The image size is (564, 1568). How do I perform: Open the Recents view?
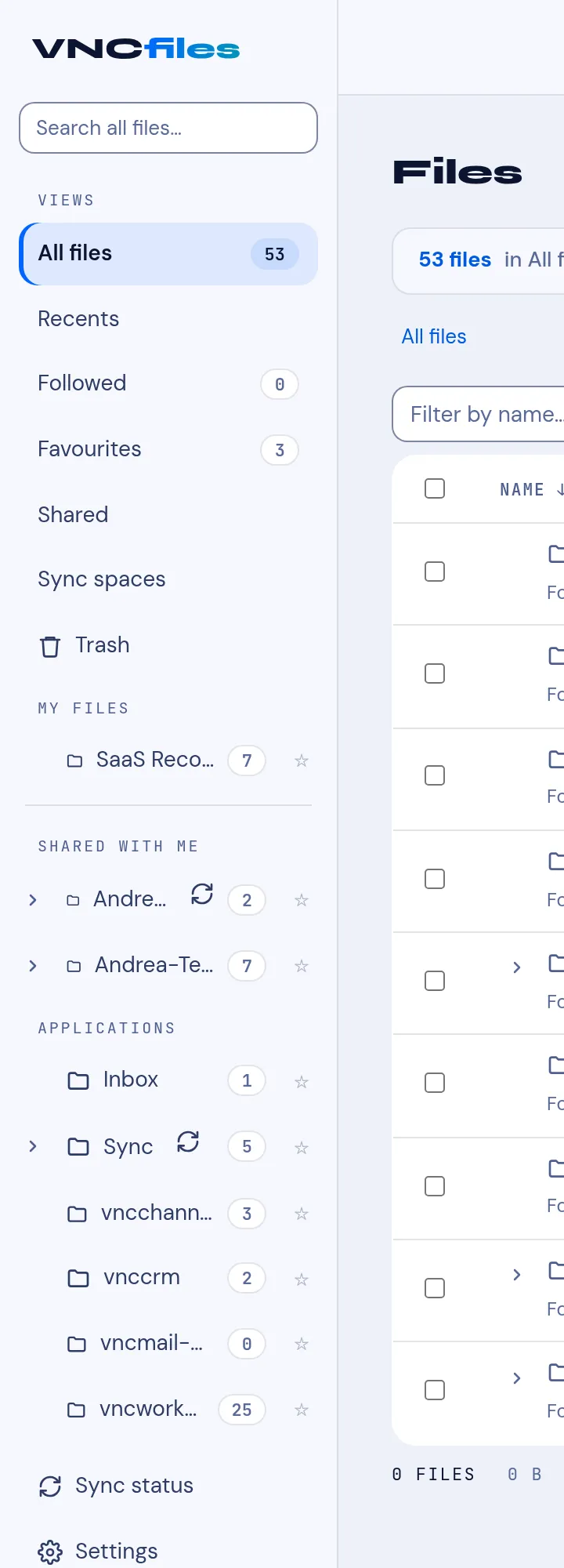tap(168, 319)
